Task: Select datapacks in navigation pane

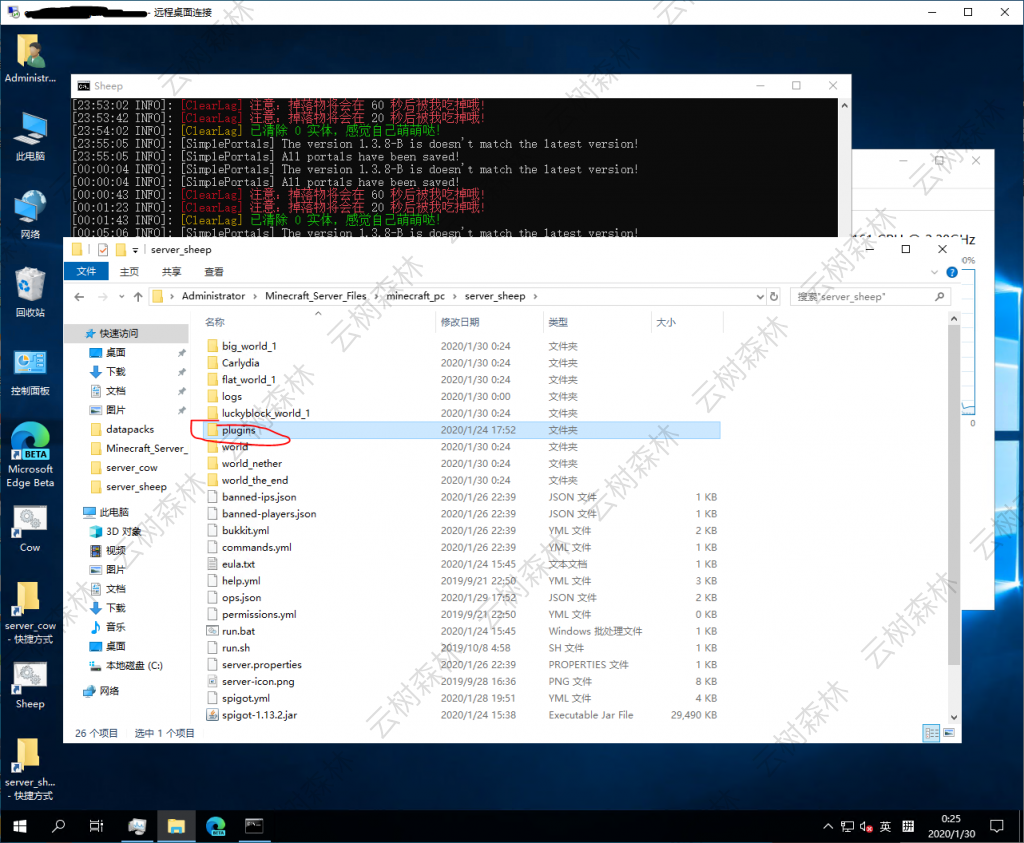Action: (x=130, y=429)
